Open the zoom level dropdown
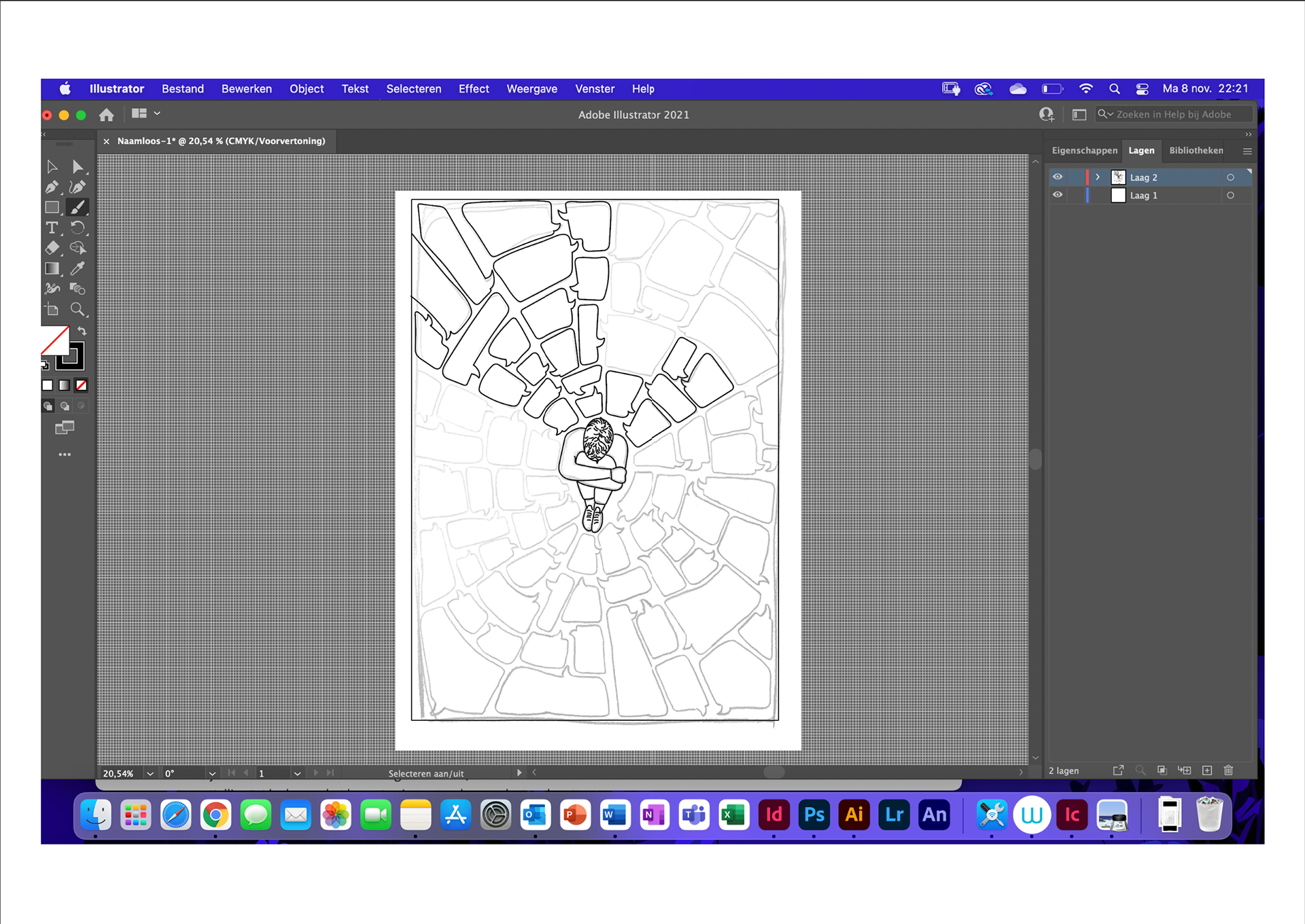This screenshot has height=924, width=1305. click(150, 773)
